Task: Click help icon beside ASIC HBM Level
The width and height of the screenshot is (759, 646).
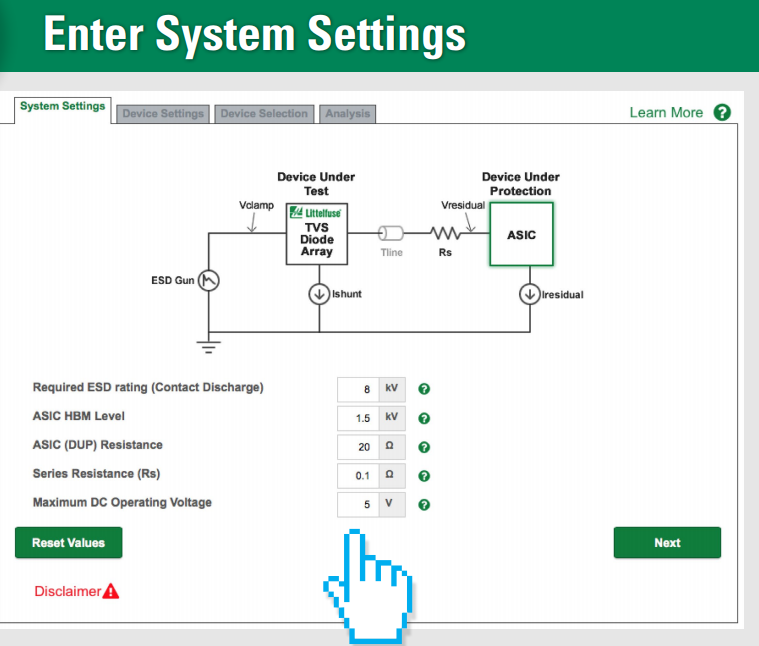Action: coord(424,418)
